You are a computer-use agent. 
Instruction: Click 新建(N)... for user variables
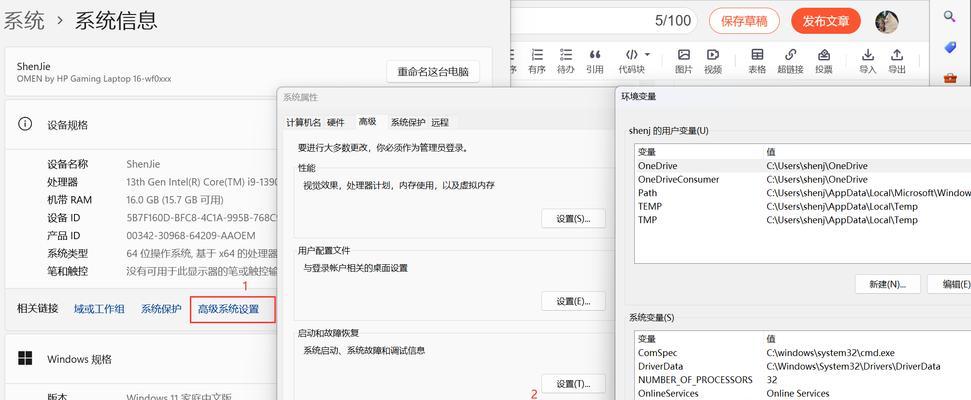click(x=887, y=284)
